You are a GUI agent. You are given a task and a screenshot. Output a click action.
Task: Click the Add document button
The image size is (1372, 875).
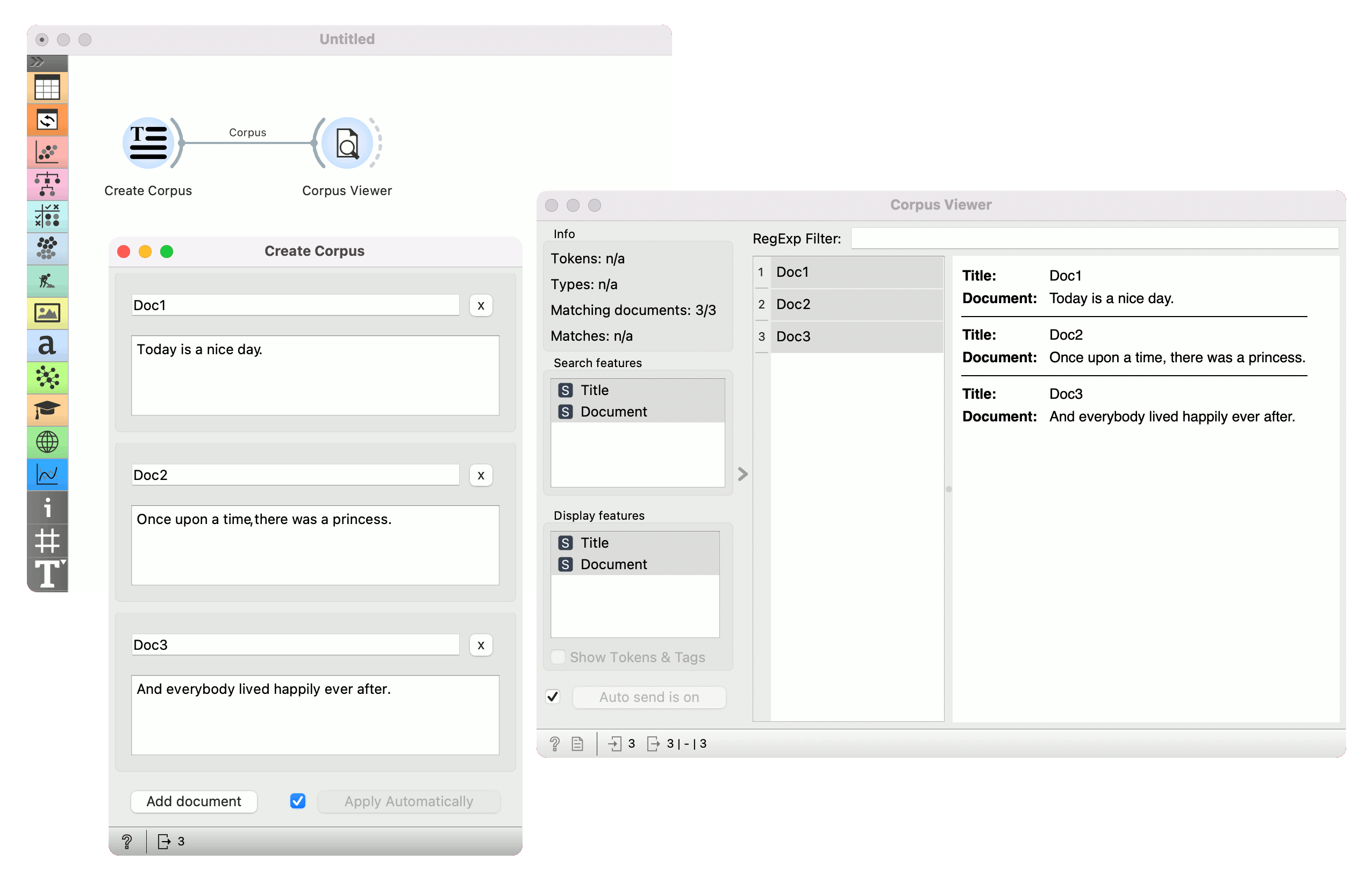(x=194, y=801)
